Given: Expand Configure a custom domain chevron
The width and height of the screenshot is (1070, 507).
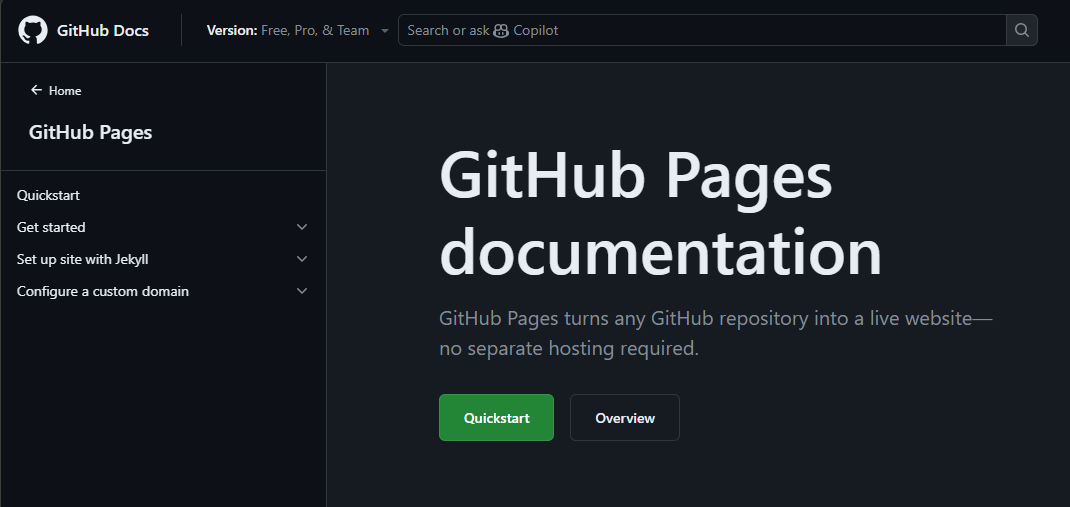Looking at the screenshot, I should (302, 291).
